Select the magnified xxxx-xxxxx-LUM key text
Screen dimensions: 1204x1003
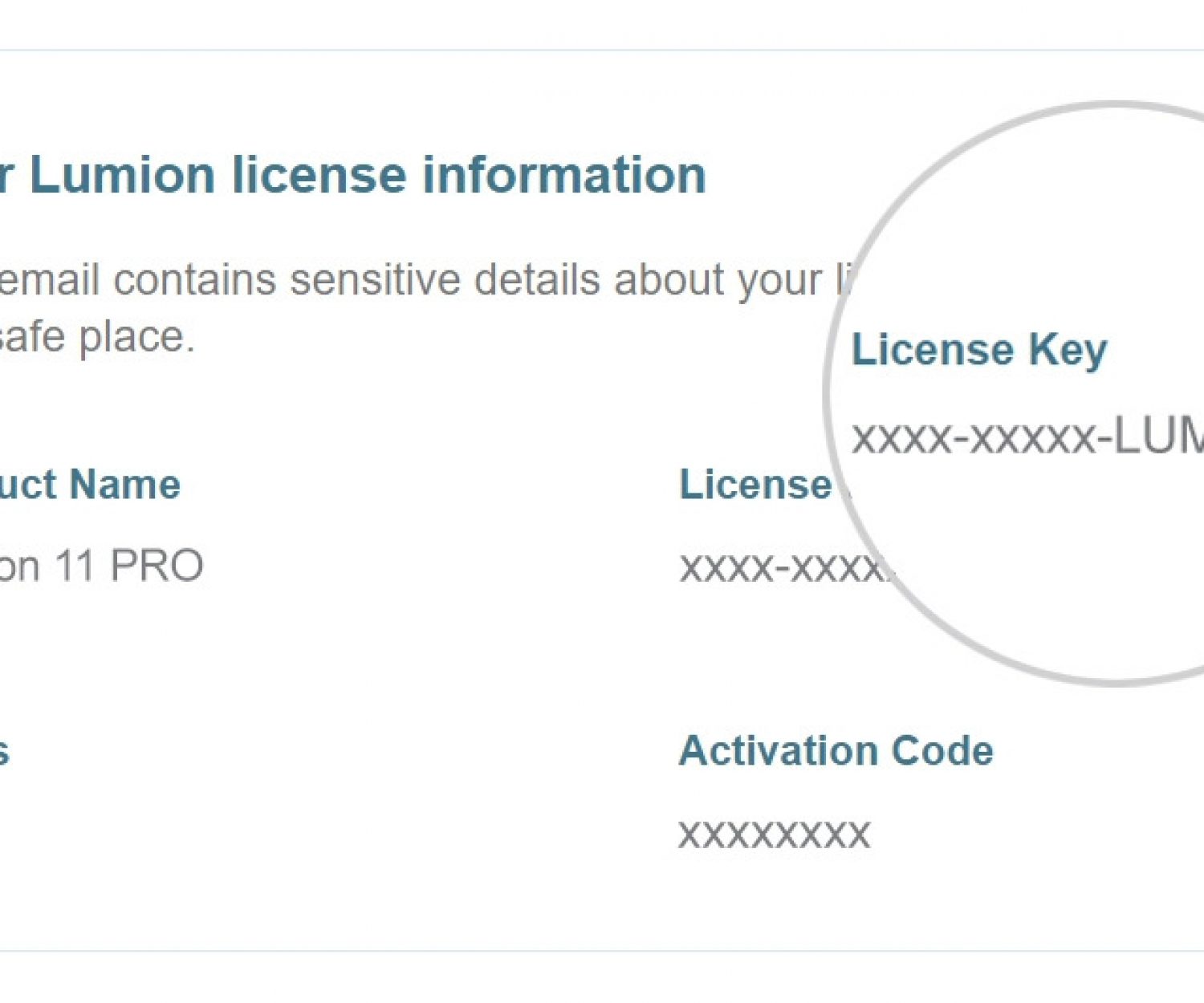(1027, 438)
